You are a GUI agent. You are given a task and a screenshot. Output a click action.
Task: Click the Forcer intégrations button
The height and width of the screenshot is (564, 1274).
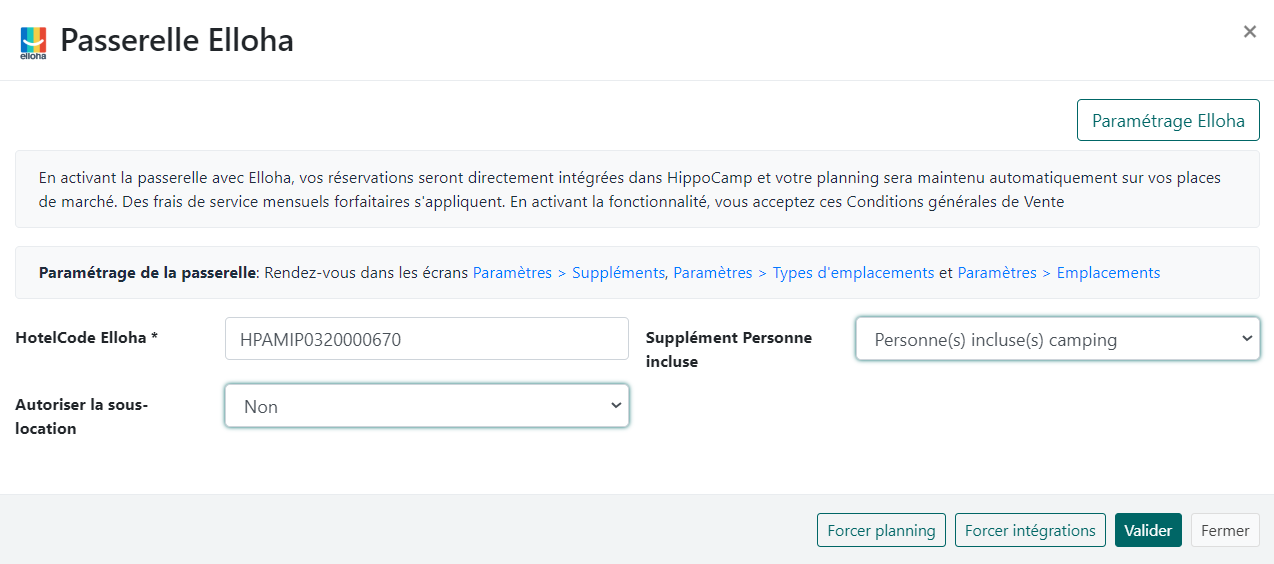[x=1029, y=530]
